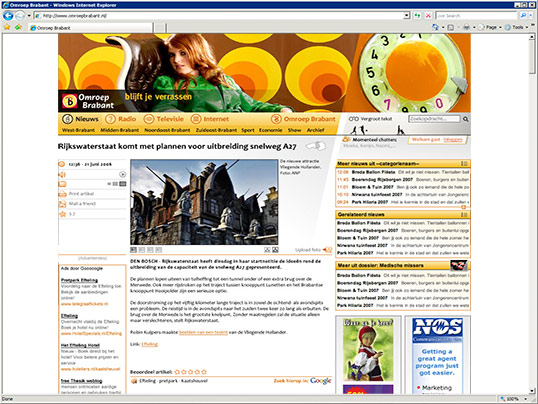Play the article audio clip
Viewport: 538px width, 404px height.
(x=122, y=174)
